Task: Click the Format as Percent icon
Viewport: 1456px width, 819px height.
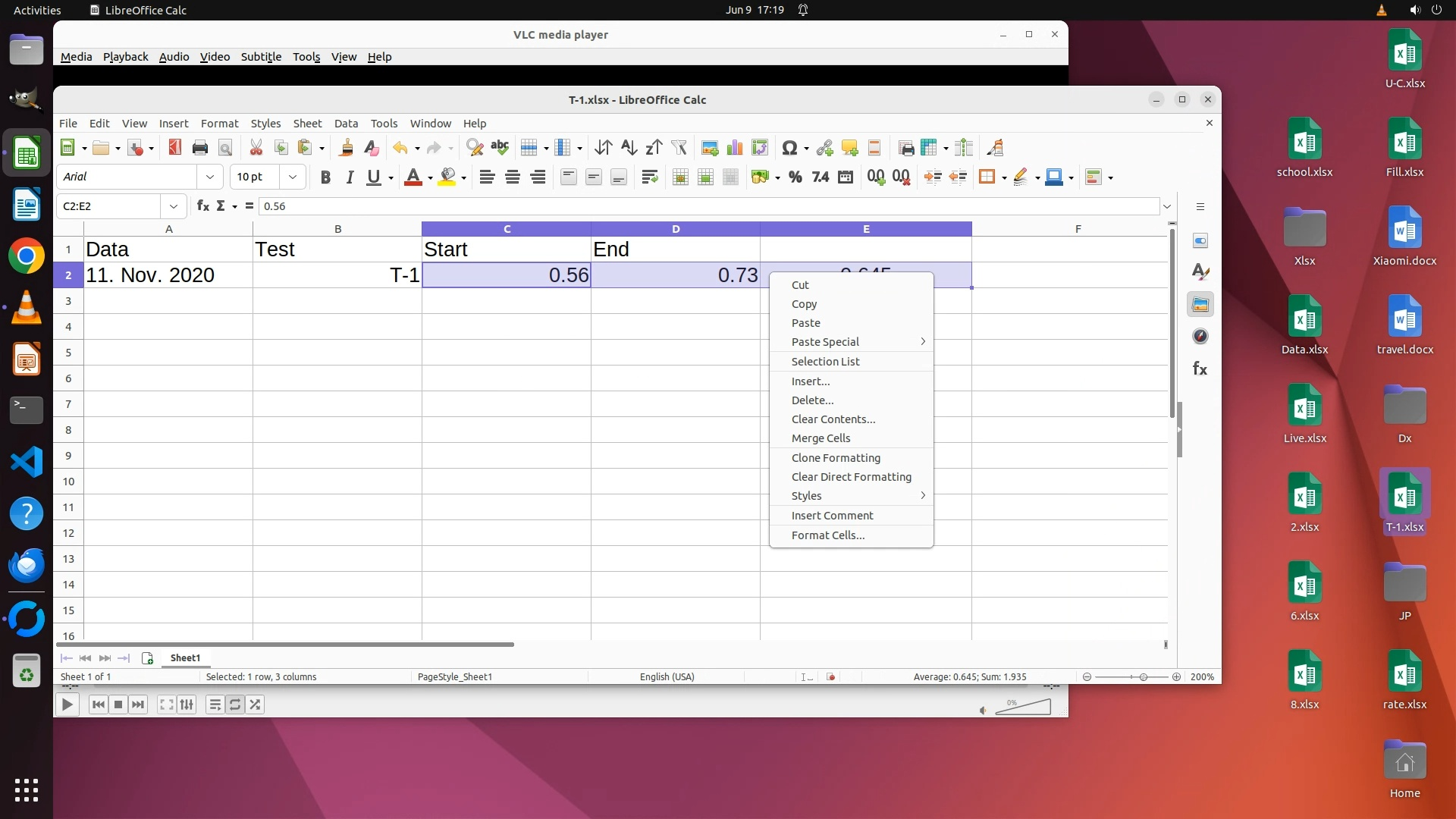Action: coord(795,177)
